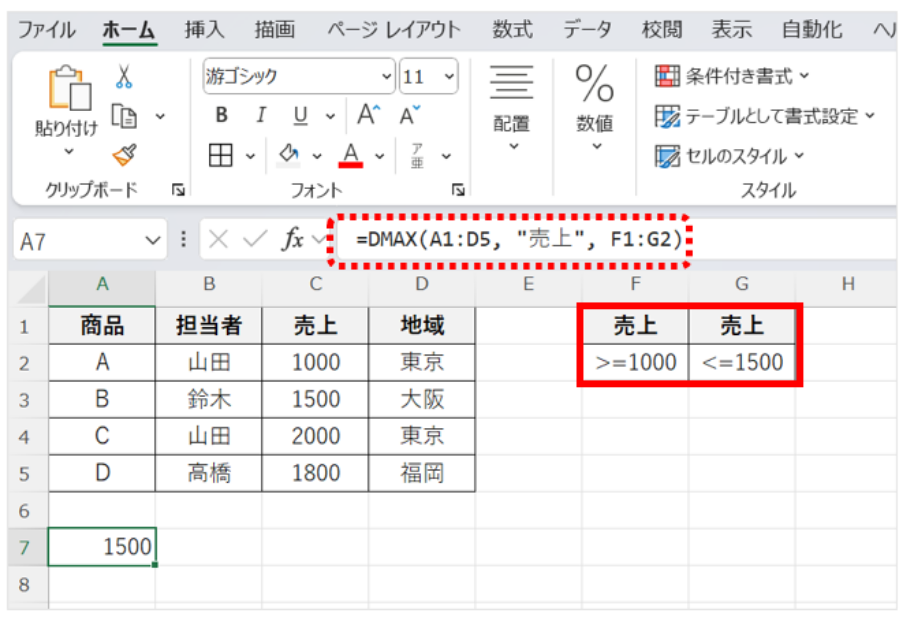Click the Increase Font Size icon
This screenshot has height=619, width=906.
click(x=369, y=116)
